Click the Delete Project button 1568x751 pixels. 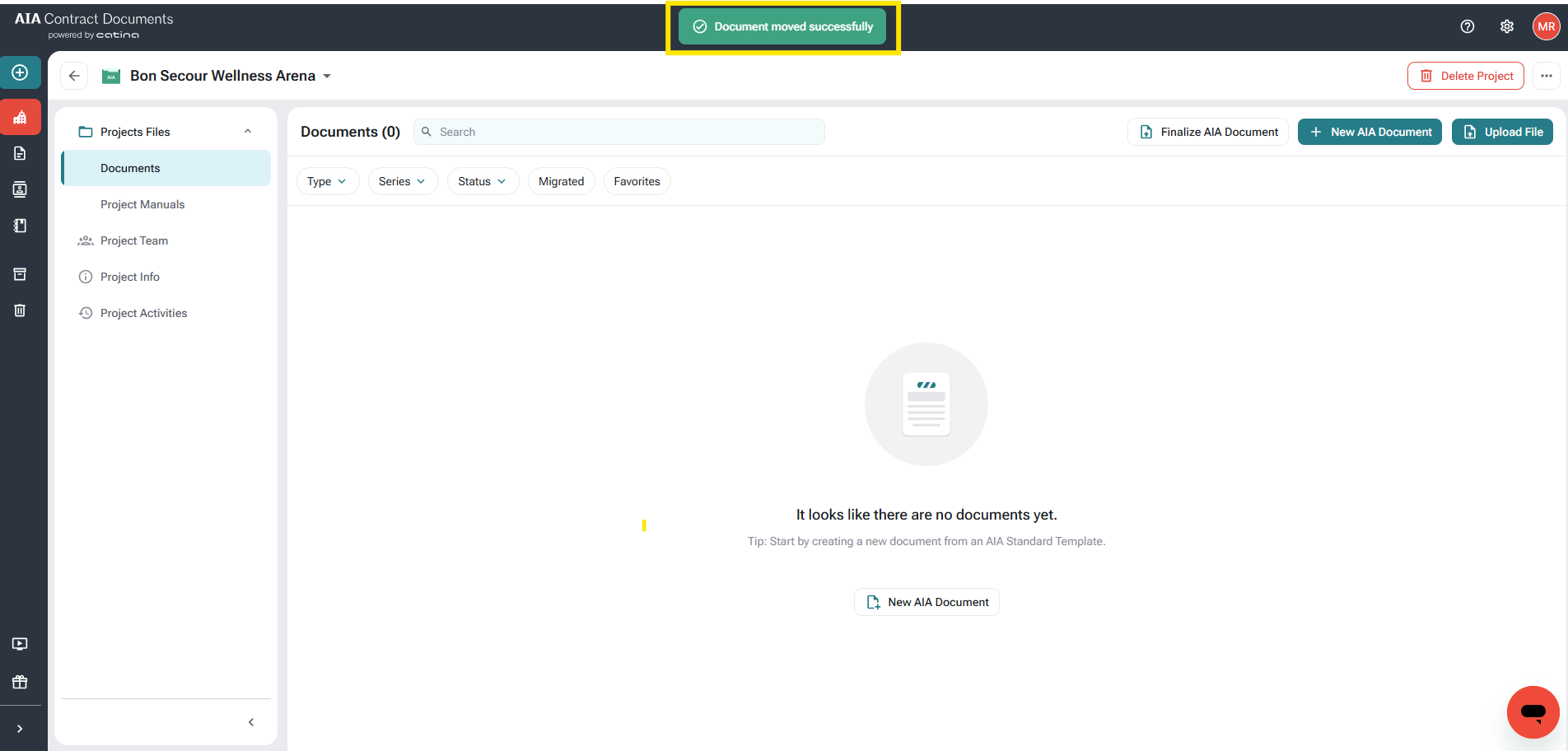1466,76
